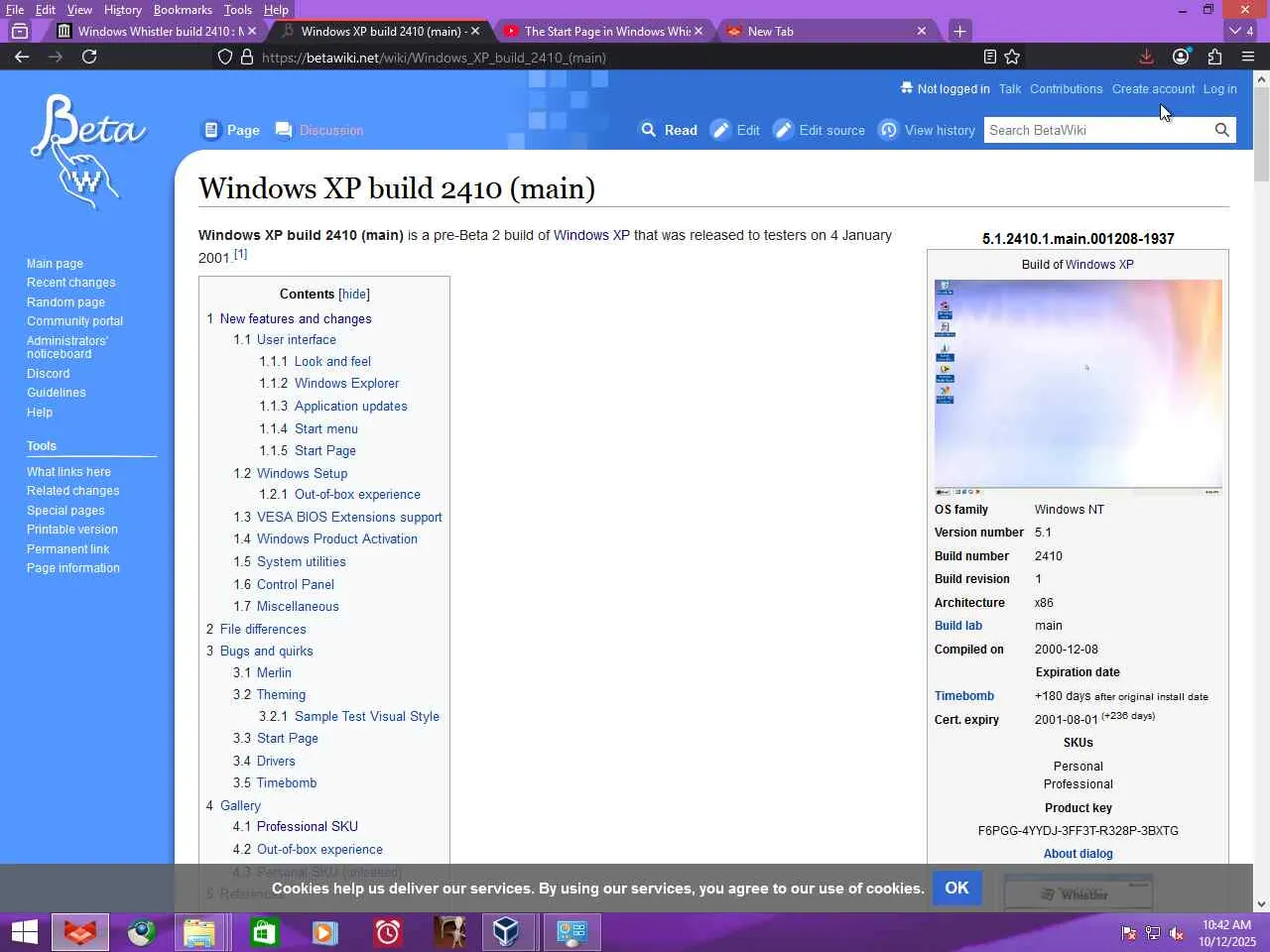The image size is (1270, 952).
Task: Open the Firefox View icon left of the tabs
Action: pyautogui.click(x=20, y=31)
